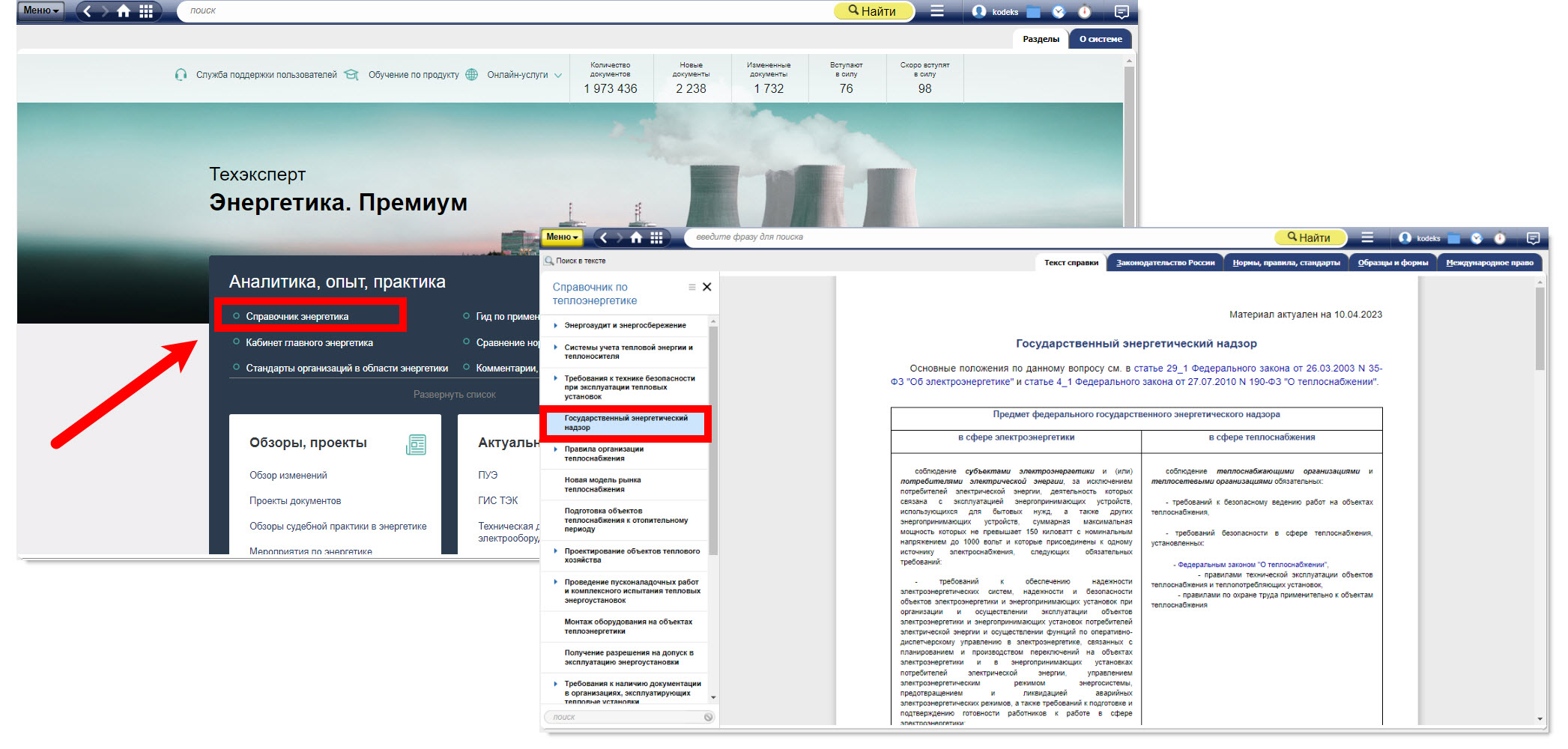The height and width of the screenshot is (749, 1568).
Task: Click the Найти button in the back window
Action: tap(873, 11)
